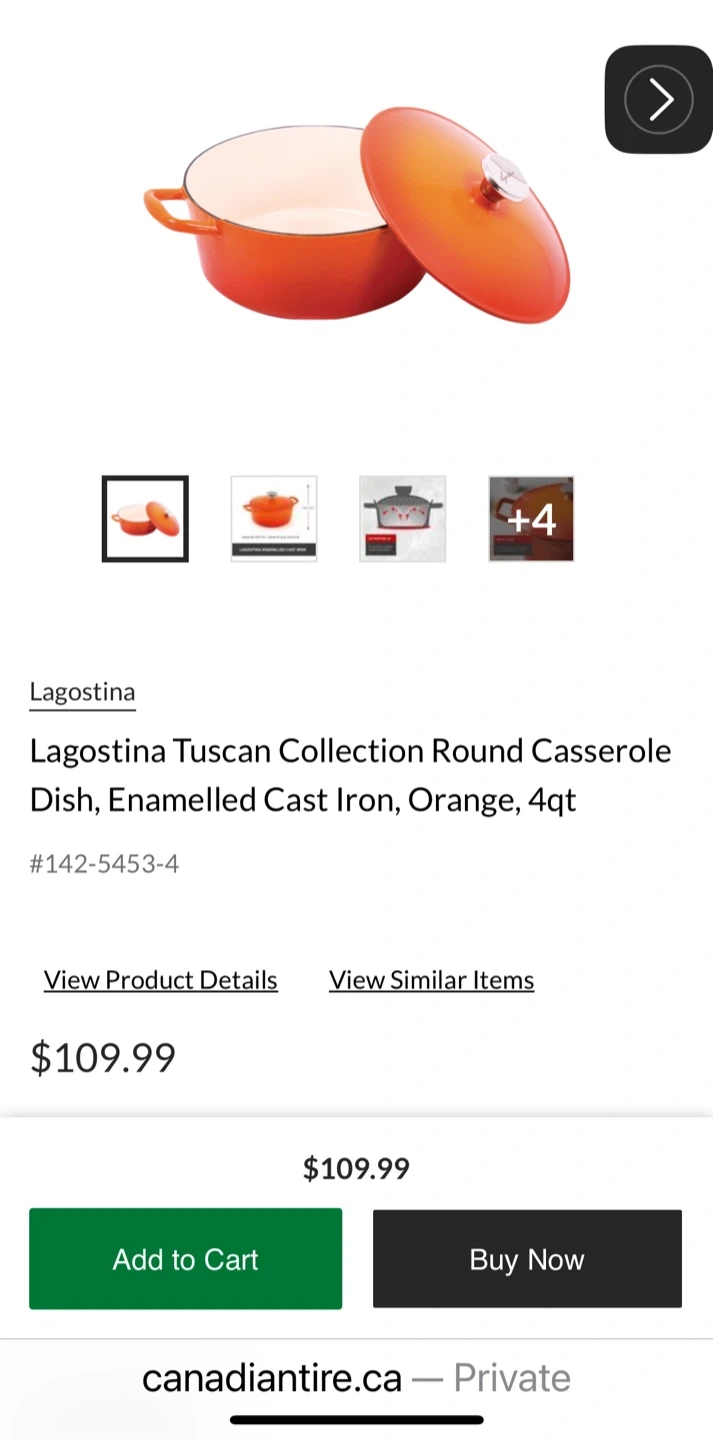Tap the bold $109.99 in sticky bar
This screenshot has height=1440, width=713.
tap(356, 1168)
